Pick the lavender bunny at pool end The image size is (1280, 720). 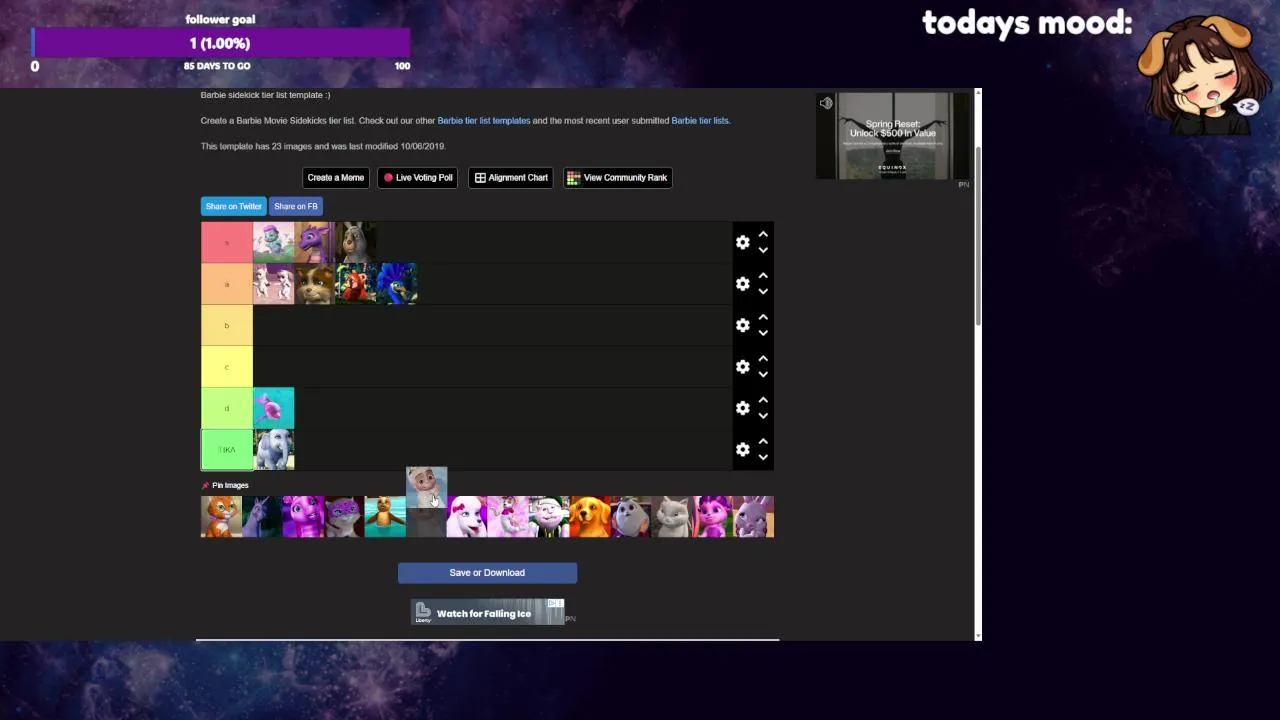[754, 517]
